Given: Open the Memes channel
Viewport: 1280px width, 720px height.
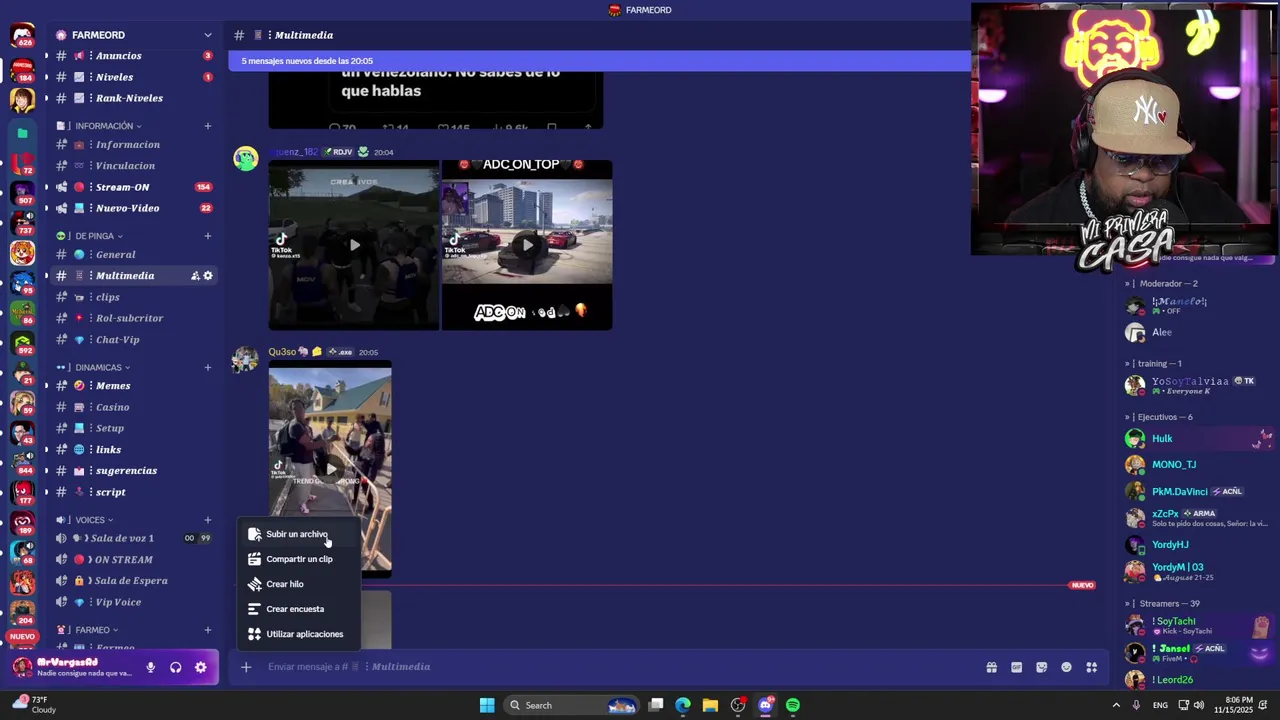Looking at the screenshot, I should tap(135, 386).
